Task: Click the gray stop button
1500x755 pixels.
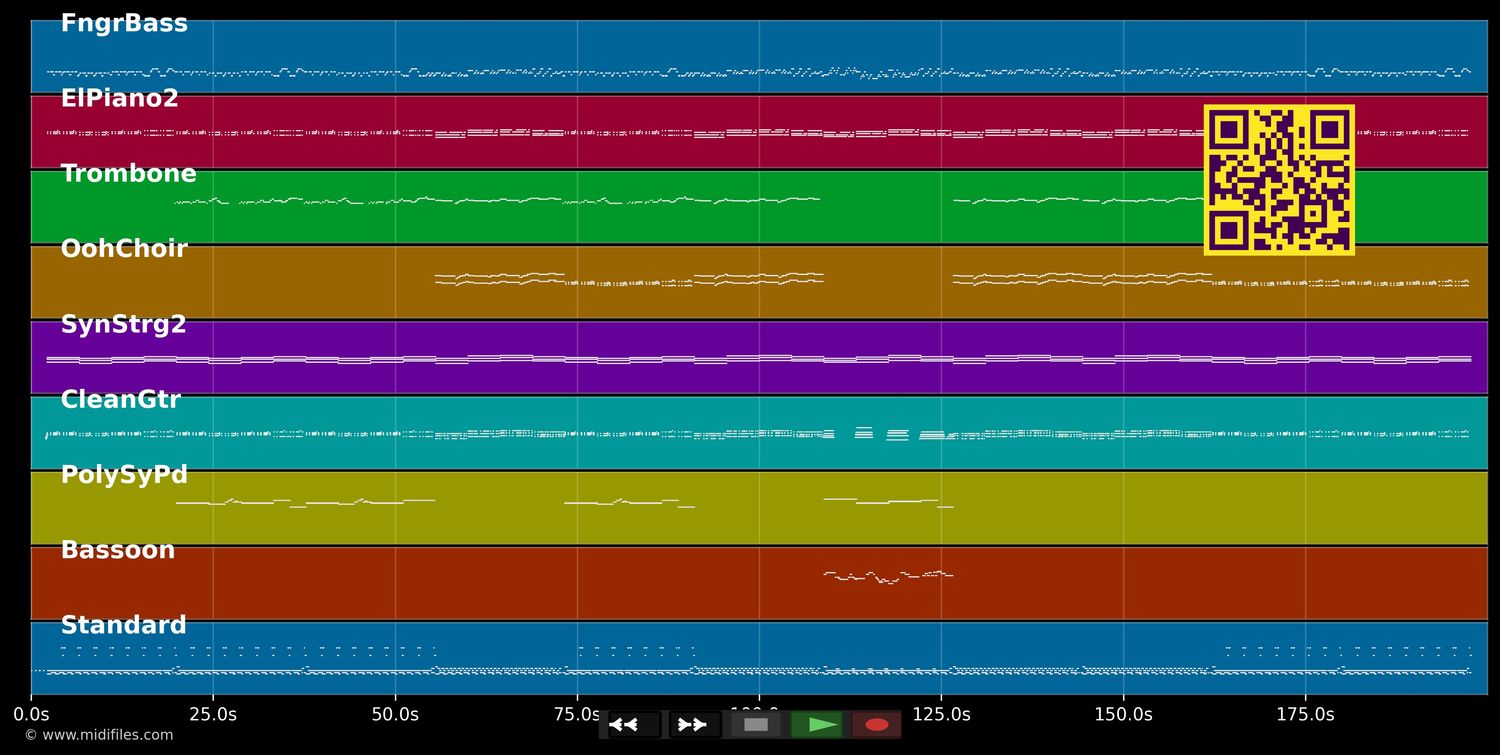Action: tap(756, 725)
